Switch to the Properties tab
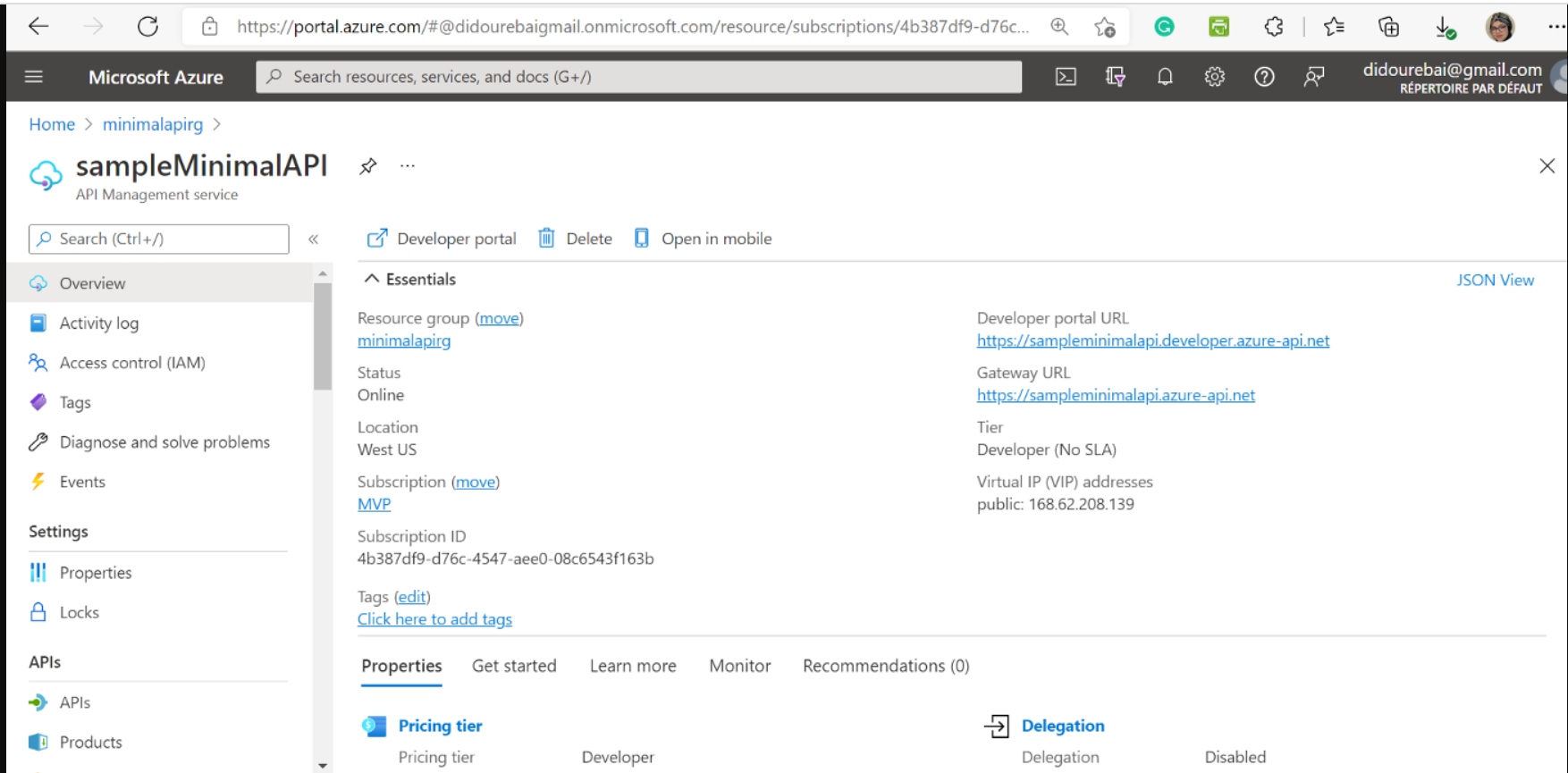Screen dimensions: 1568x773 [x=401, y=666]
